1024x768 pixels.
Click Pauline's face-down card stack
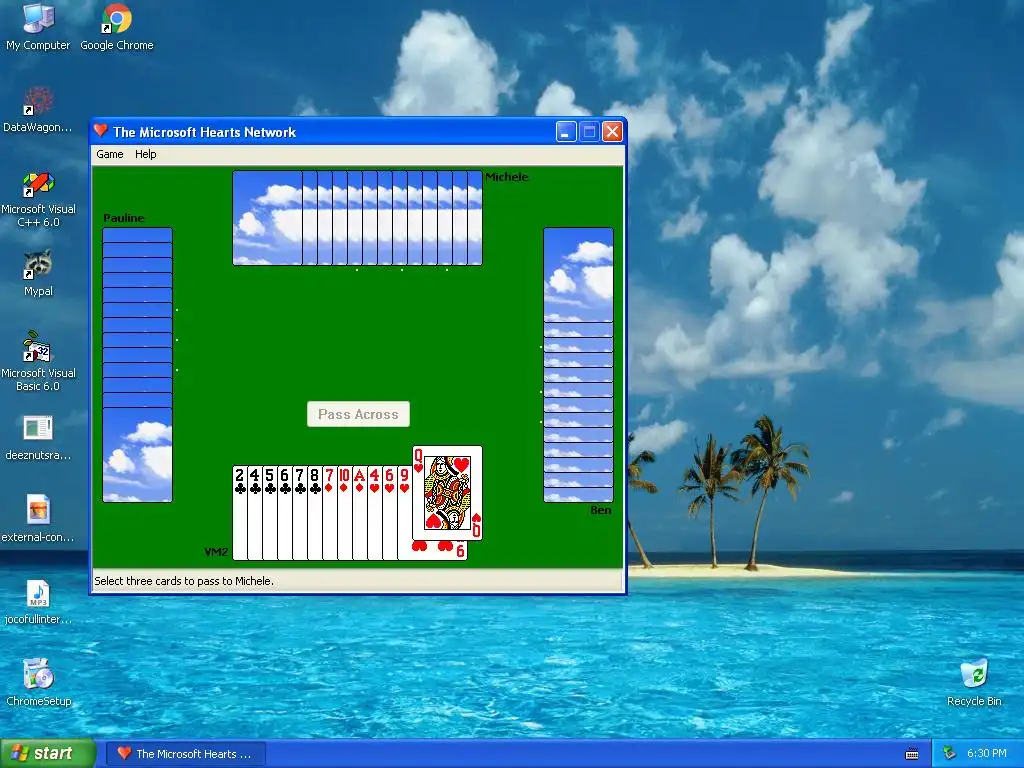tap(137, 364)
